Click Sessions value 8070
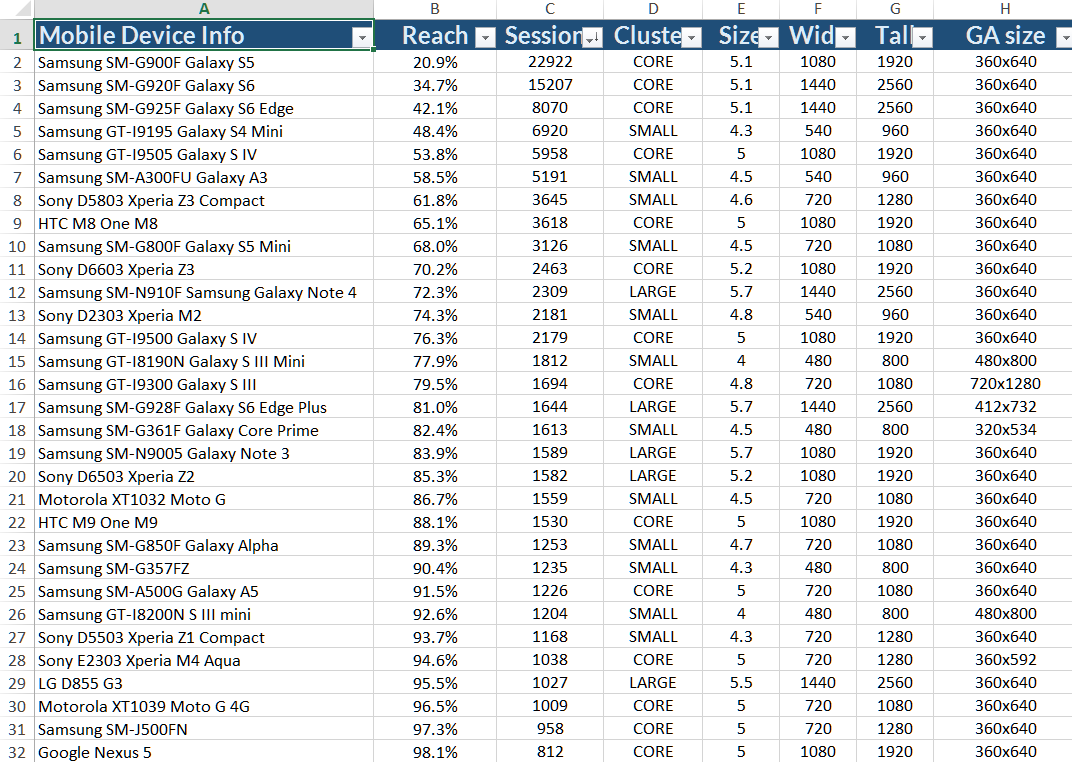 tap(550, 108)
